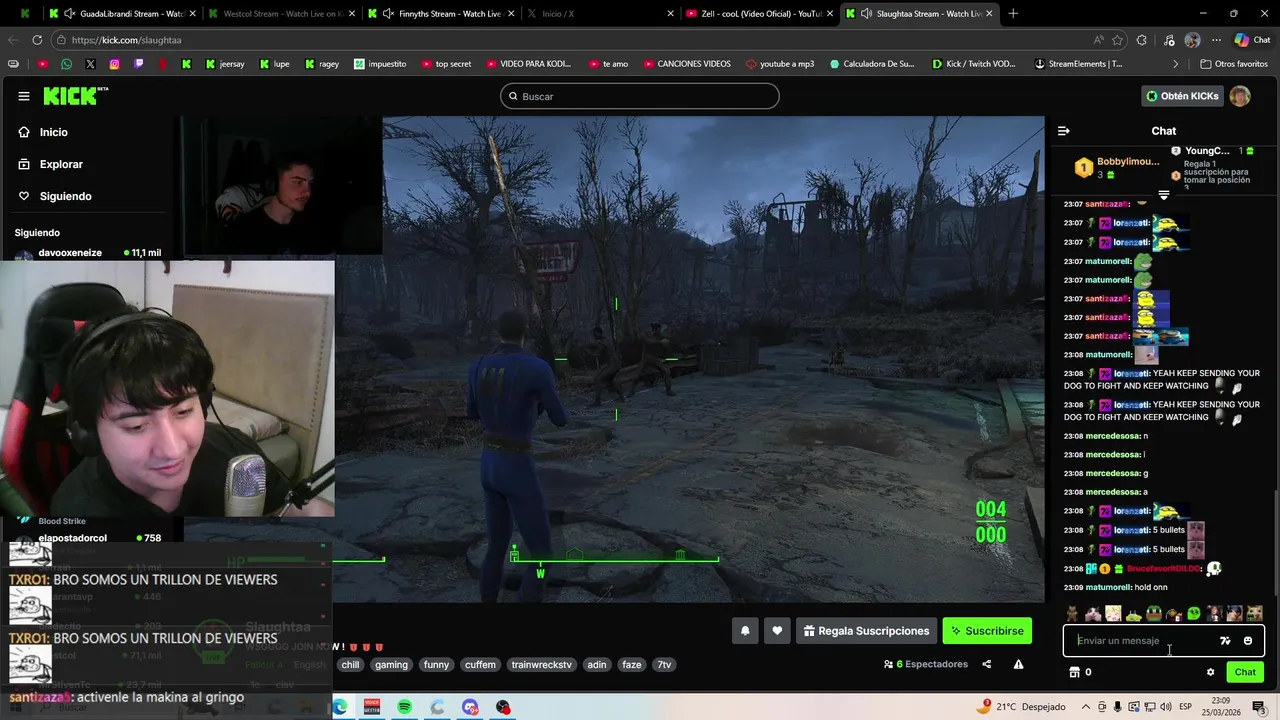Click the address bar URL
Image resolution: width=1280 pixels, height=720 pixels.
(125, 40)
